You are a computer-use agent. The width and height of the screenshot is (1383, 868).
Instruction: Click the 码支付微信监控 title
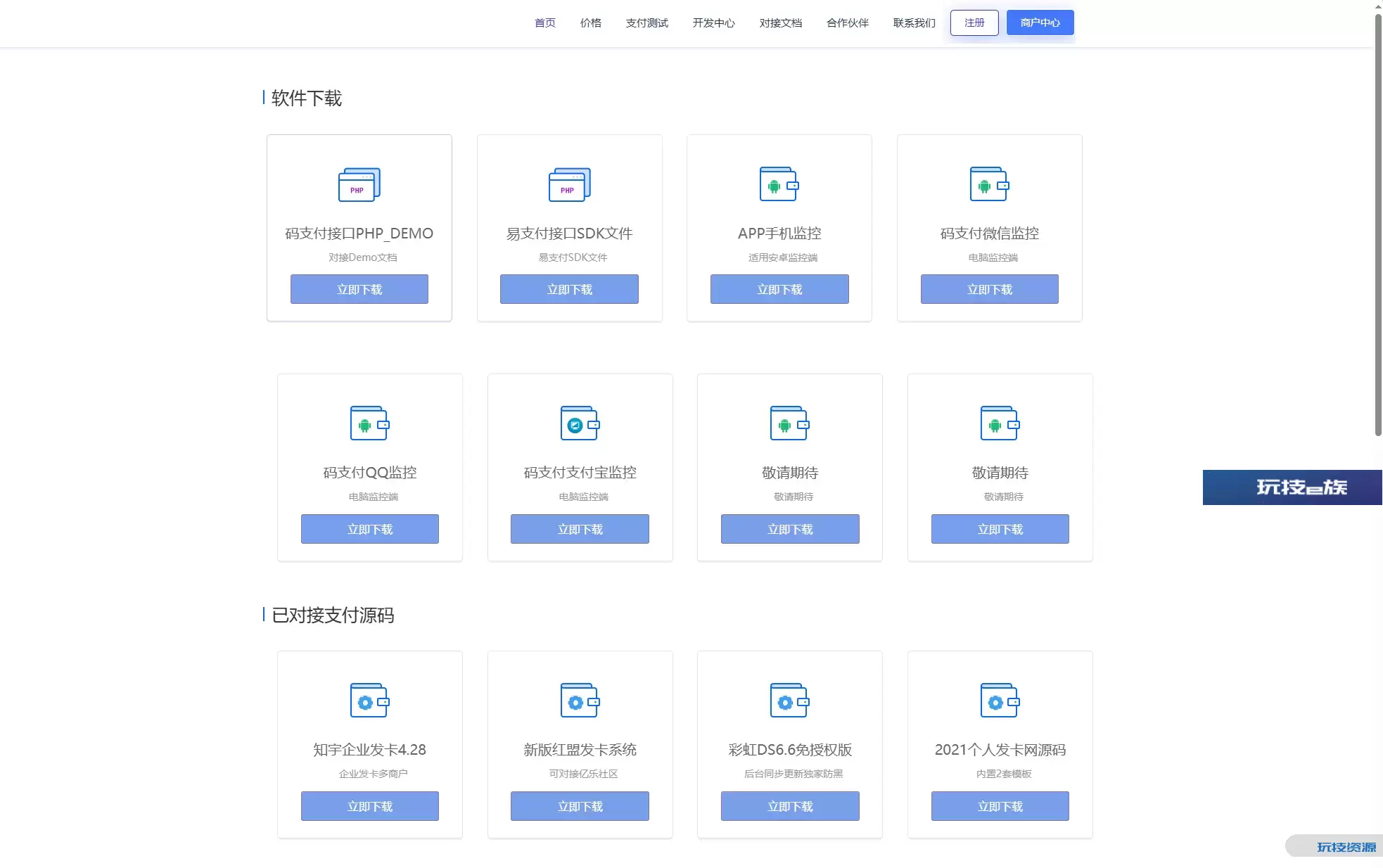coord(990,234)
